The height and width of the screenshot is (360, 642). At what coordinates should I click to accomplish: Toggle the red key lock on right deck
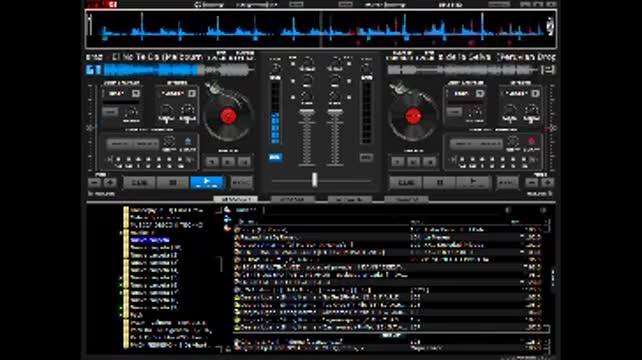[x=531, y=142]
